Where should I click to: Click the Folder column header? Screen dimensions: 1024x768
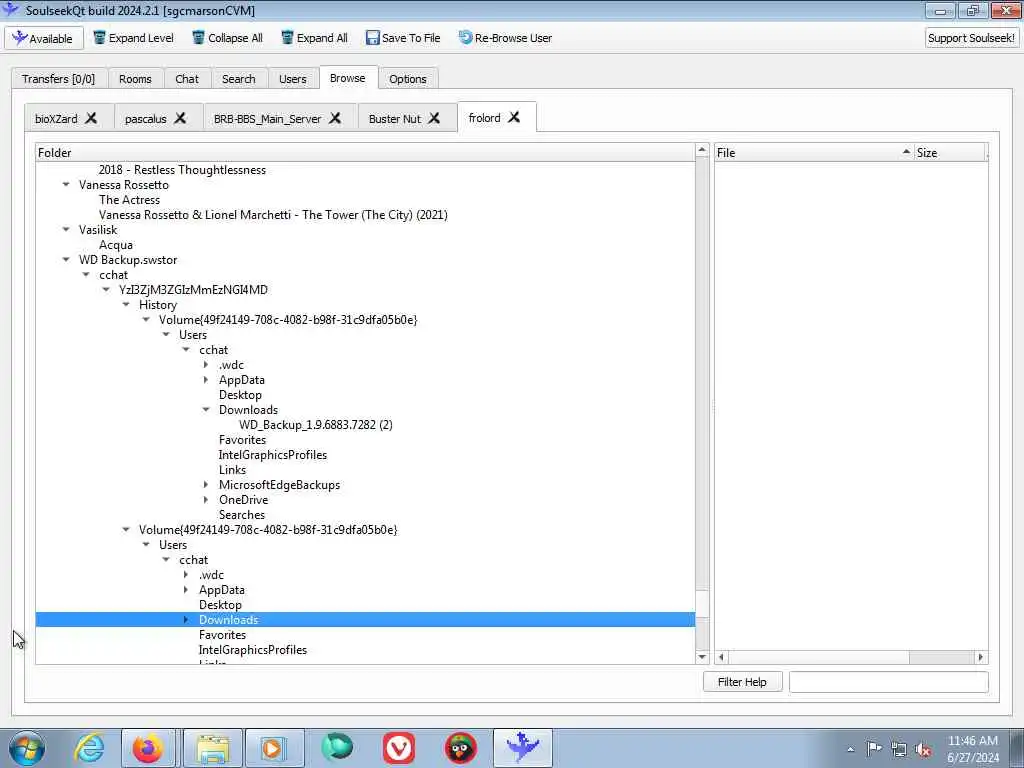365,153
